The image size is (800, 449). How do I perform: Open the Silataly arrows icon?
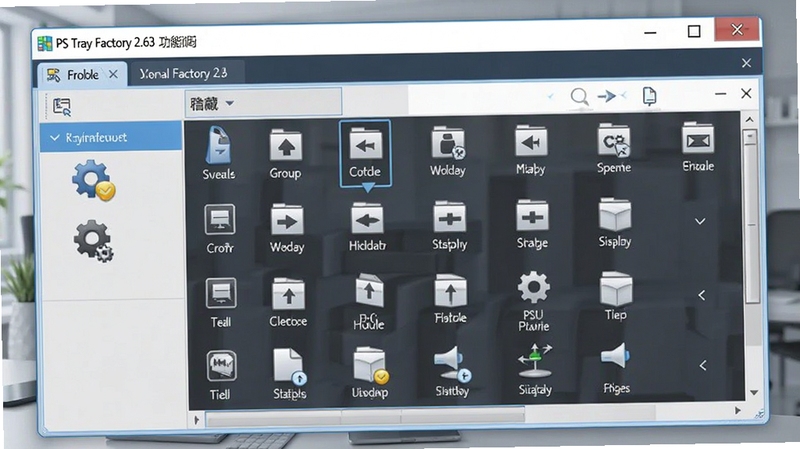tap(535, 361)
